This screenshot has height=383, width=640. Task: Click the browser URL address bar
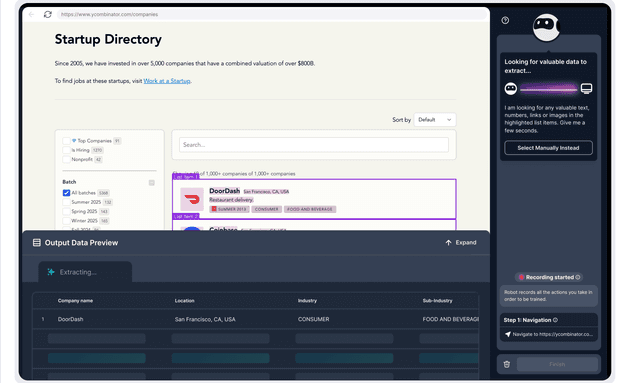[273, 14]
